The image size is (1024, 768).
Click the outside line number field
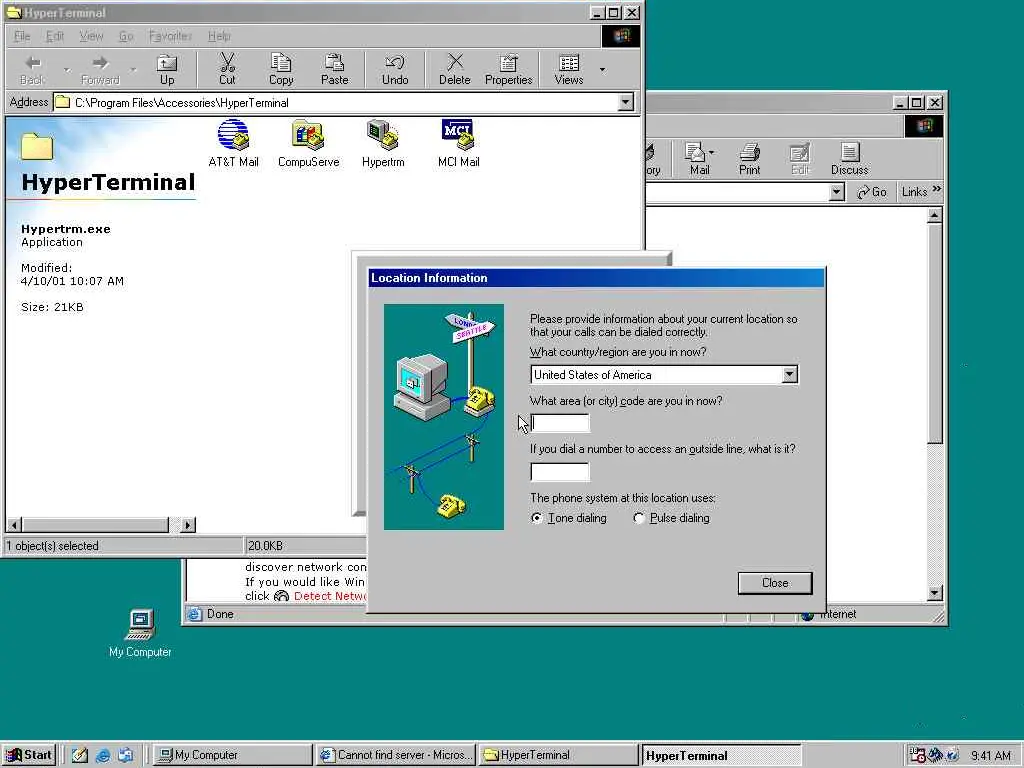(560, 472)
